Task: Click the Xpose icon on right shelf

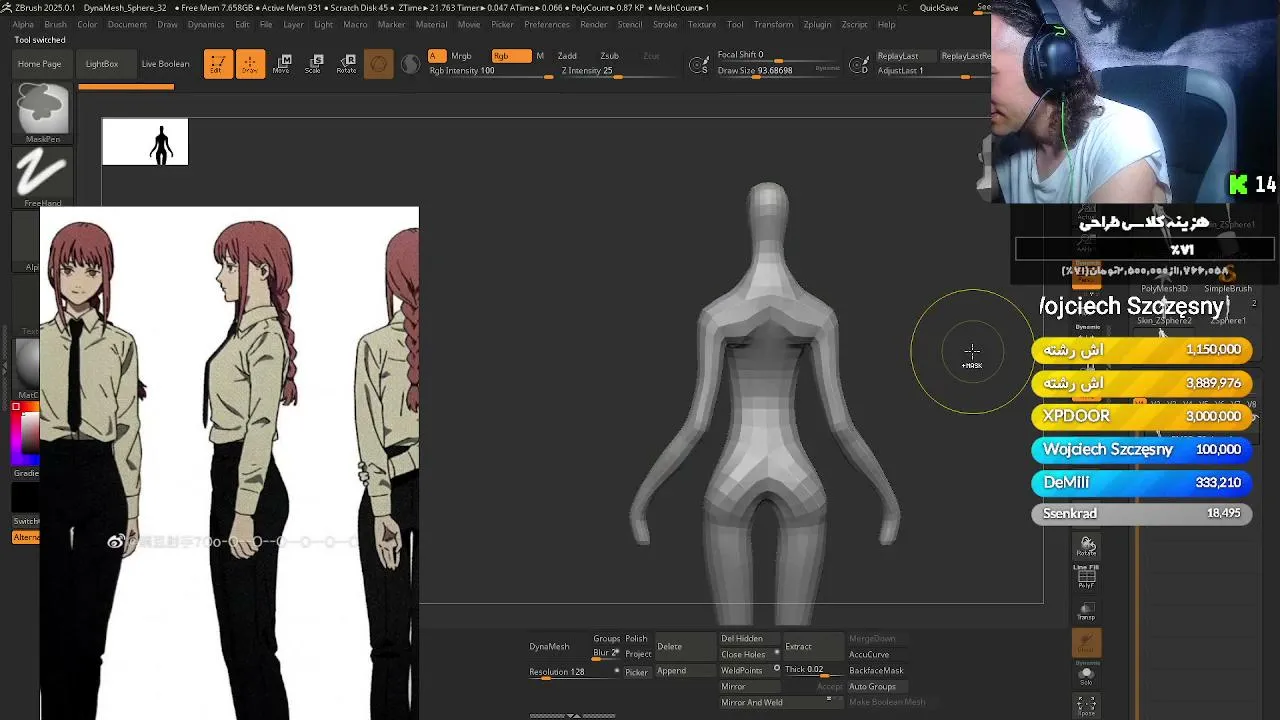Action: pyautogui.click(x=1087, y=706)
